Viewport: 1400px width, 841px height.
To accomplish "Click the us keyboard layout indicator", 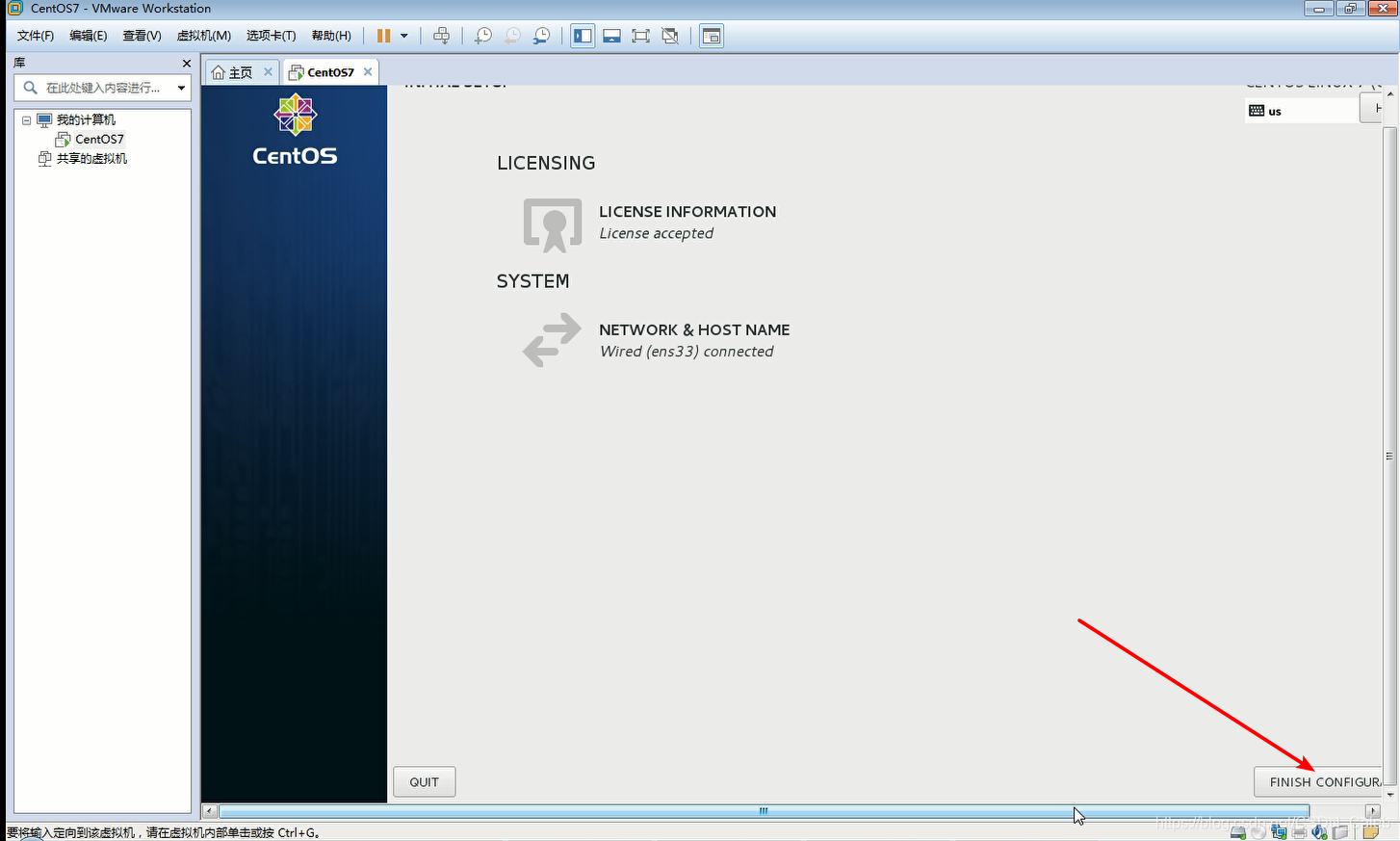I will tap(1302, 111).
